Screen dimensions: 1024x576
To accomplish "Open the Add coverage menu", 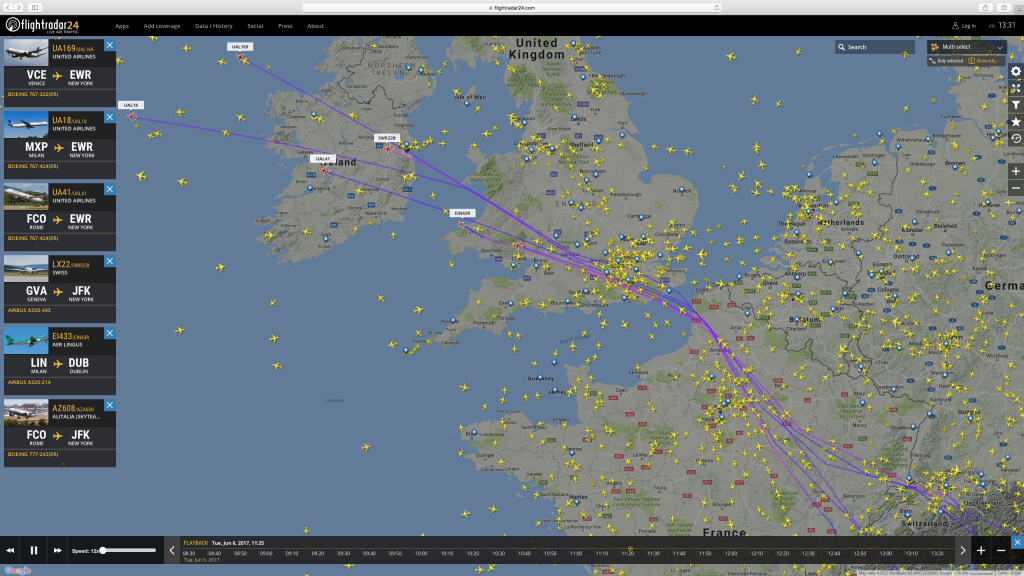I will click(x=161, y=26).
